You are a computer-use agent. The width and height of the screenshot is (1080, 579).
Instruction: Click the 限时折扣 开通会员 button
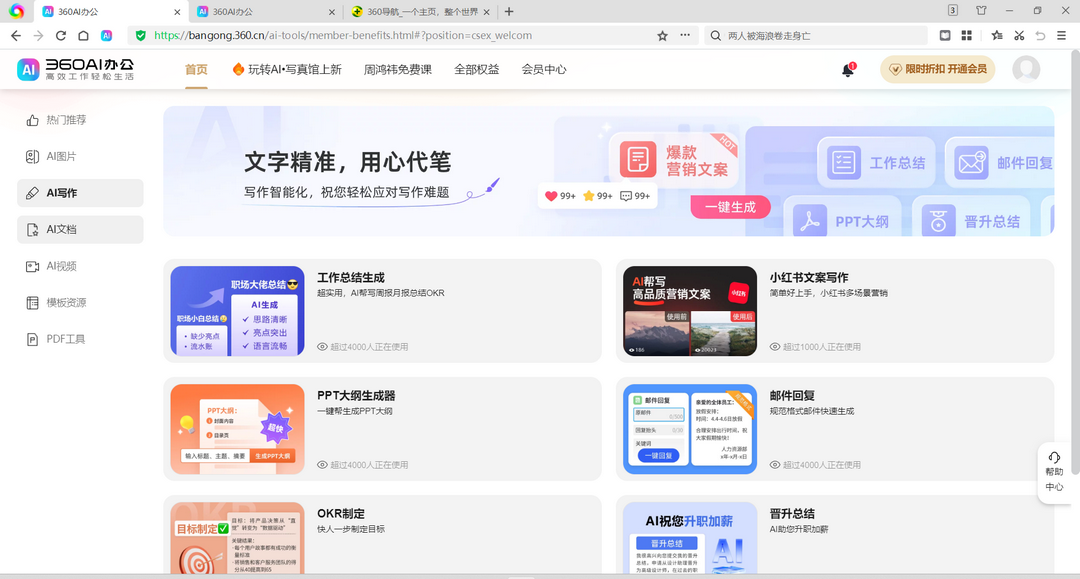coord(937,70)
